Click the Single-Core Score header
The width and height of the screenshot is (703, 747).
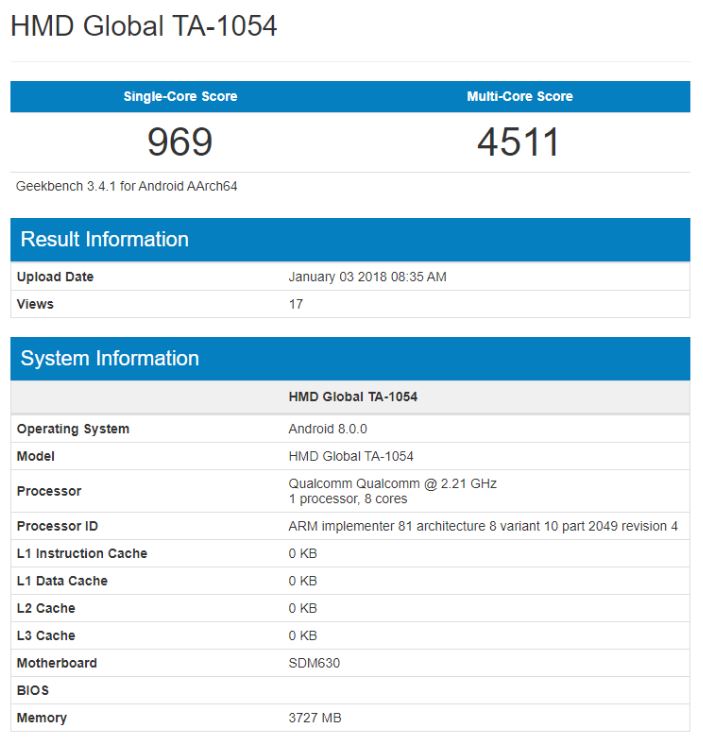pos(180,96)
